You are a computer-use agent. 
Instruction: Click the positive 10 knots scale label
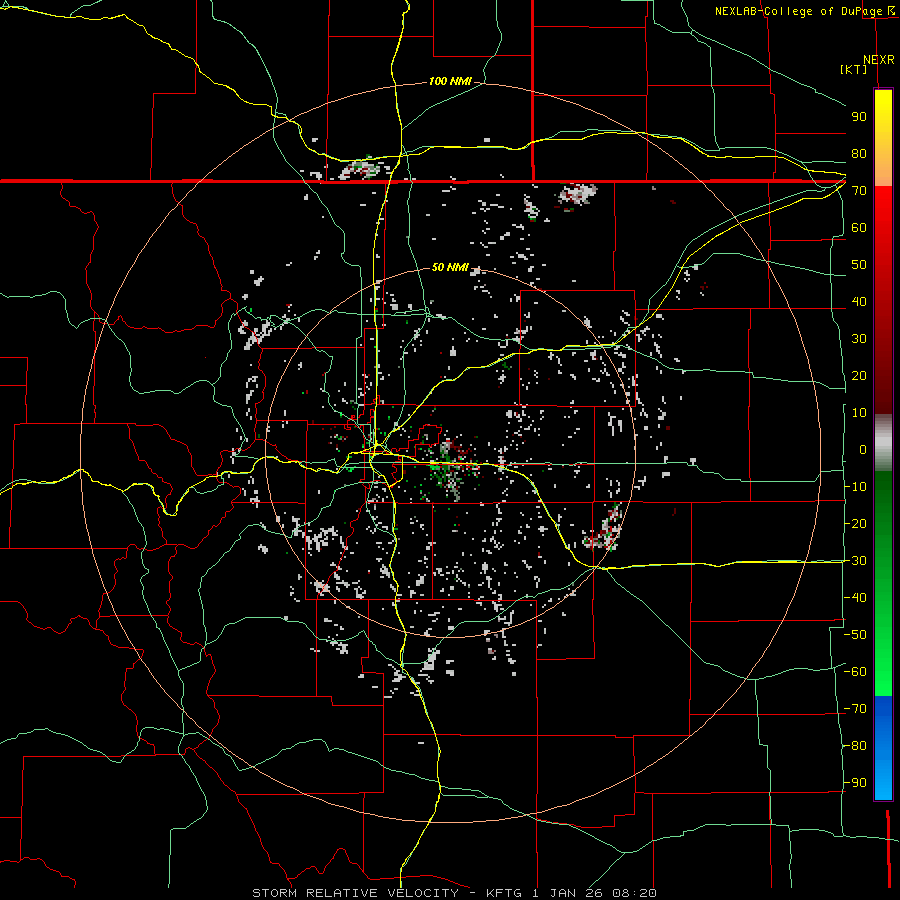click(859, 413)
